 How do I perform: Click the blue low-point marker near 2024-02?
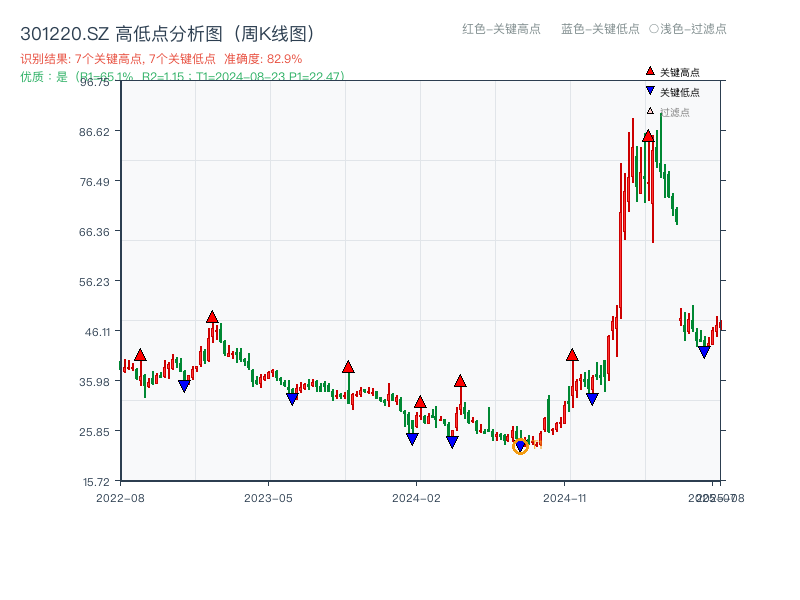(x=411, y=437)
